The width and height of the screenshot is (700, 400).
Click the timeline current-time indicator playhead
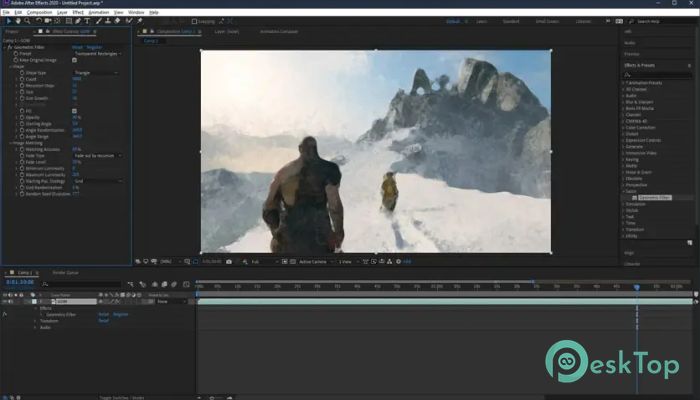pos(636,287)
